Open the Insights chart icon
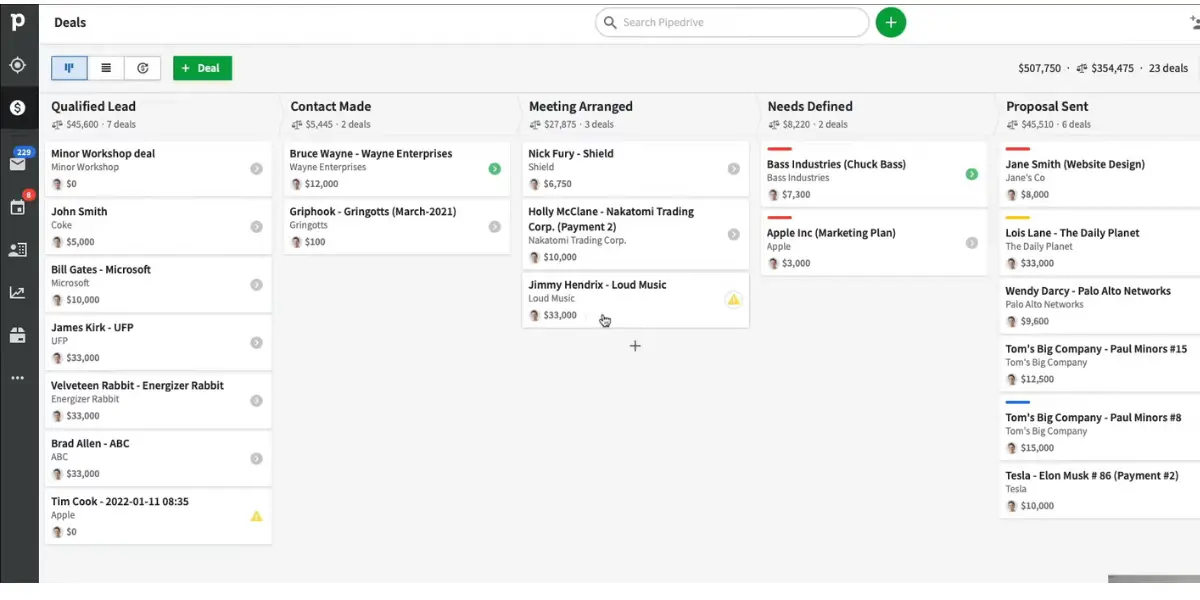 pos(18,293)
